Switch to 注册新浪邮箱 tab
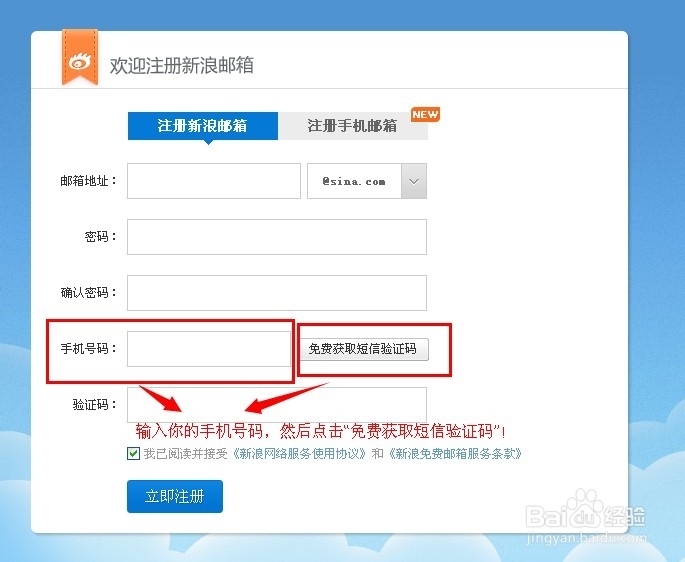This screenshot has height=562, width=685. pos(203,126)
